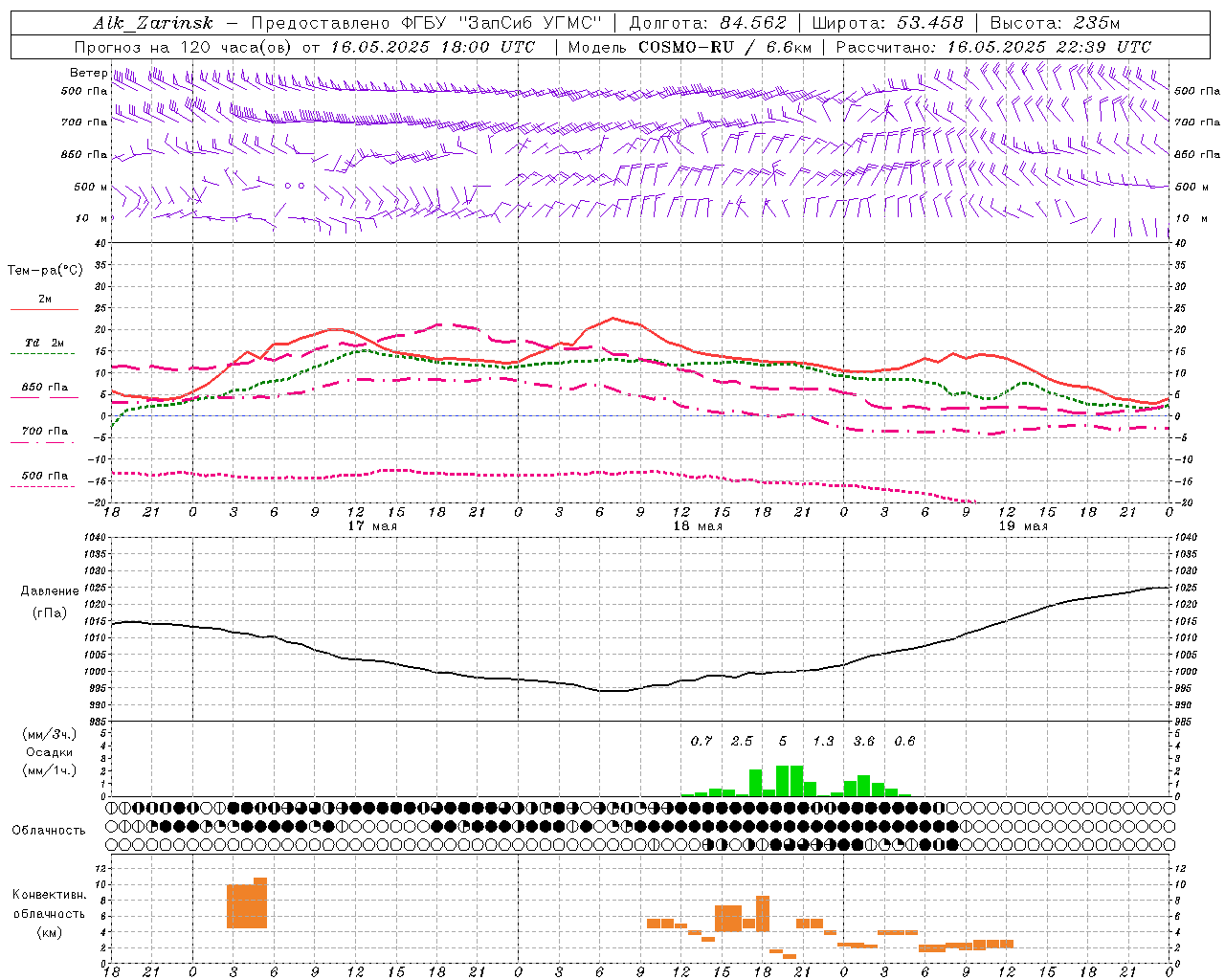
Task: Select the 2м temperature legend entry
Action: [45, 299]
